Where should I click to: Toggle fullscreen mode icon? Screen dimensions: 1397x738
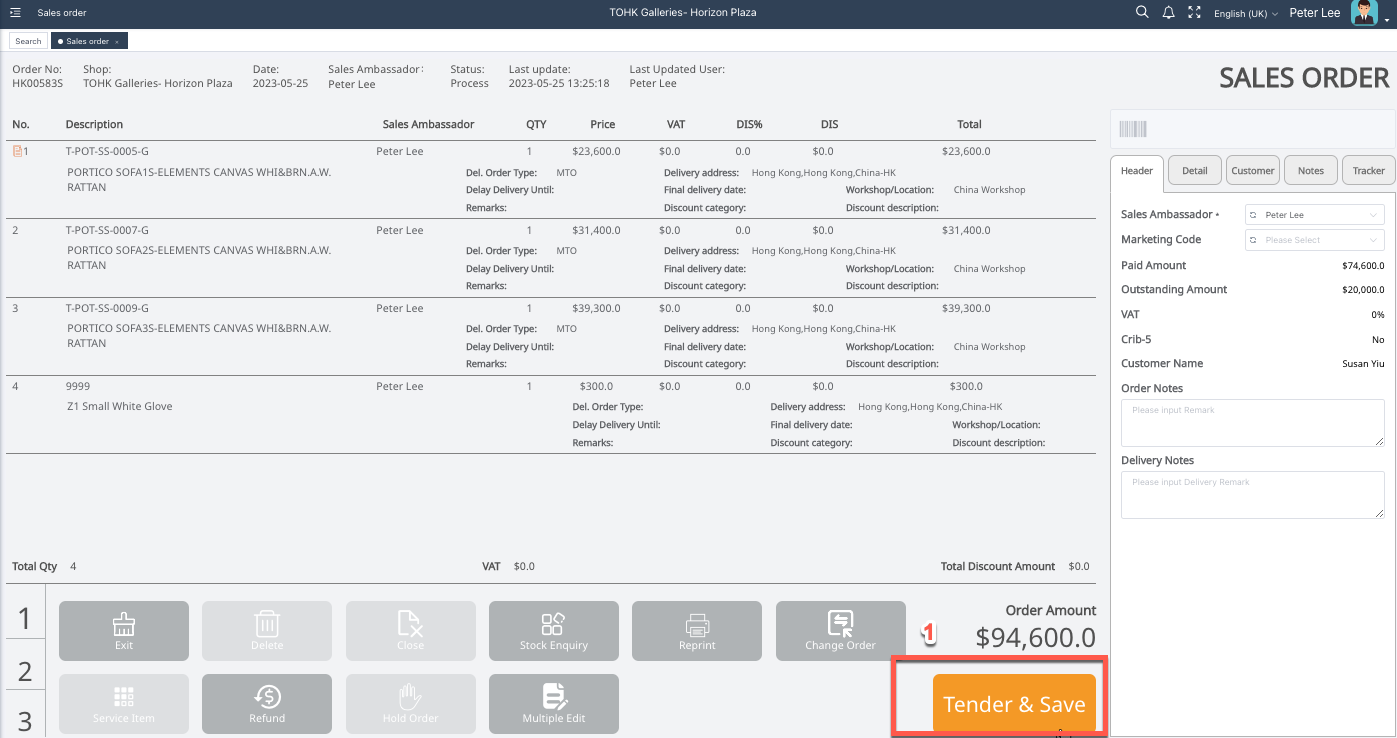[1194, 13]
